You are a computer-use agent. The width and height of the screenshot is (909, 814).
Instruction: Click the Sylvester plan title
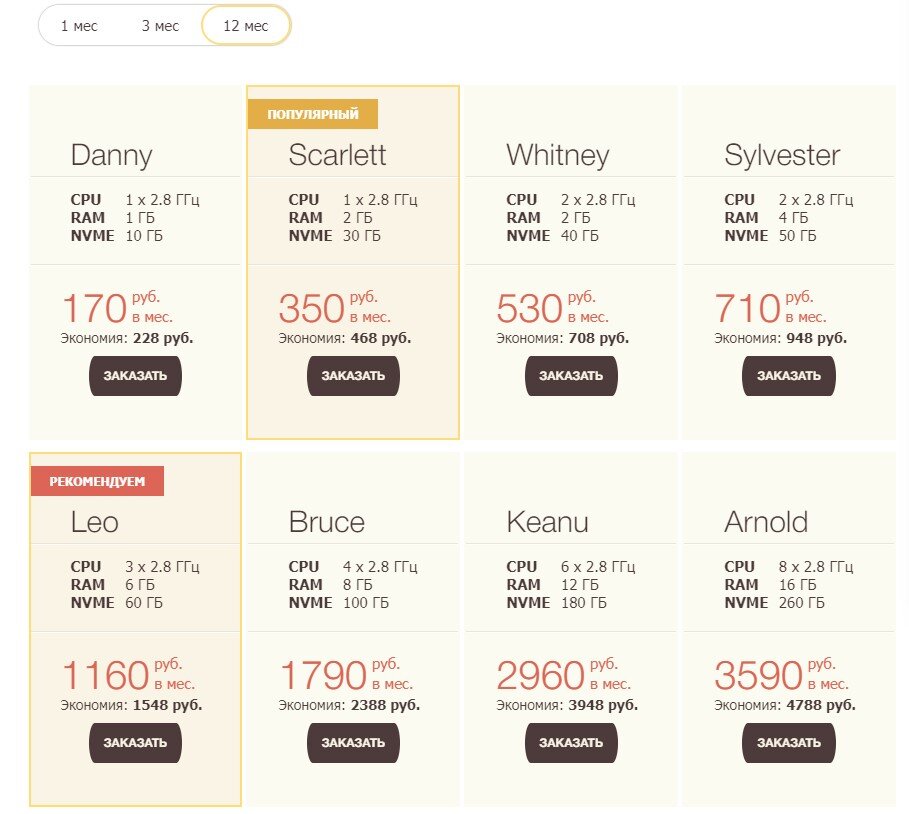tap(782, 155)
